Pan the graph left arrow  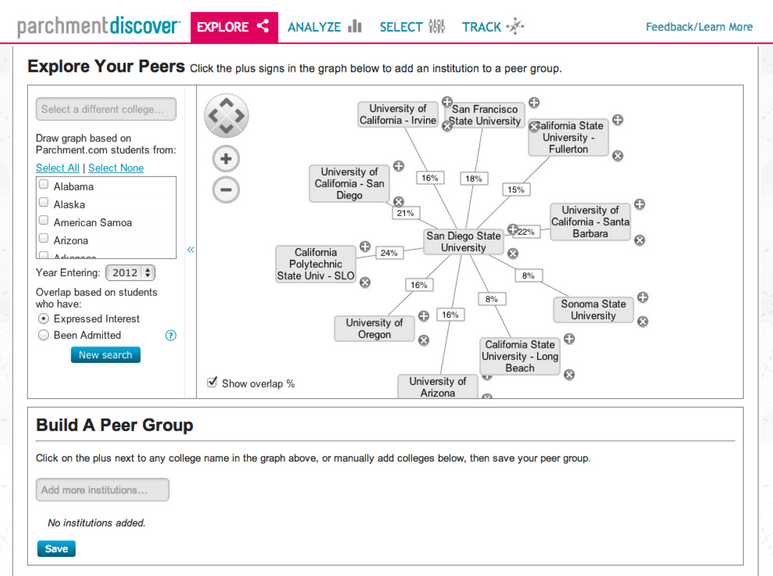[213, 116]
